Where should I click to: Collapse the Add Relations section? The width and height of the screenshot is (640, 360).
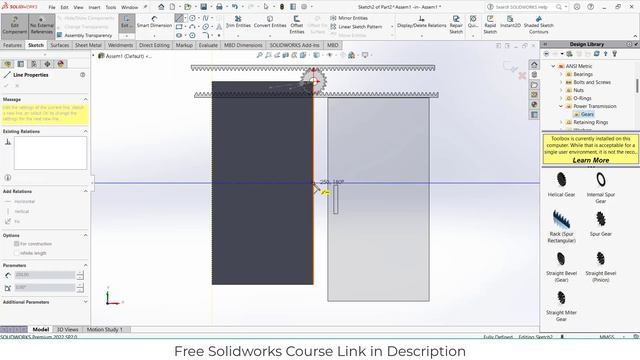click(85, 191)
